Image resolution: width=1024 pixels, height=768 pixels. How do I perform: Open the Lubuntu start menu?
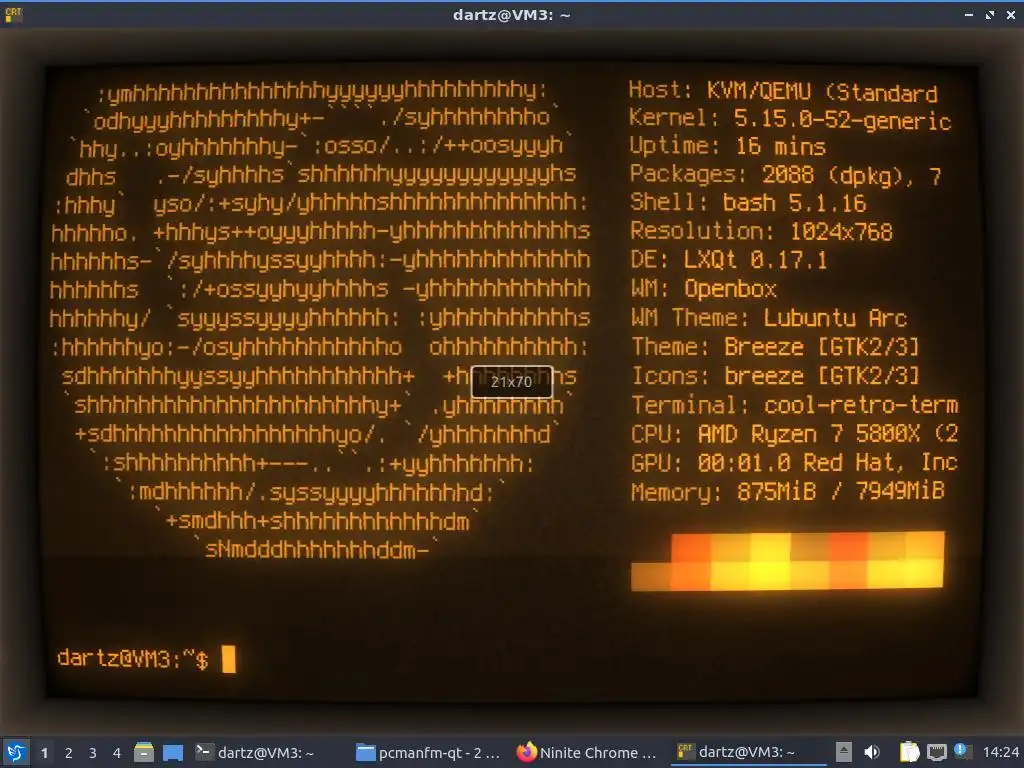click(x=16, y=752)
